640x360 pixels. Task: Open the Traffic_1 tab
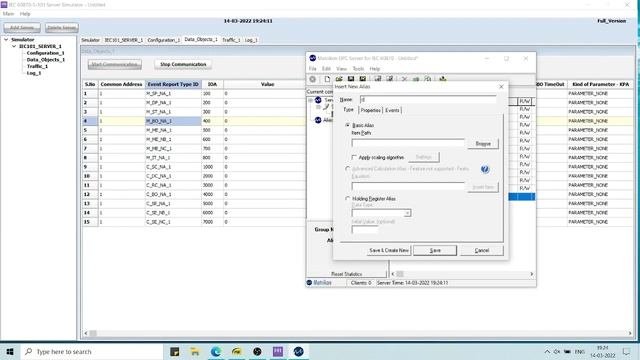(x=231, y=40)
